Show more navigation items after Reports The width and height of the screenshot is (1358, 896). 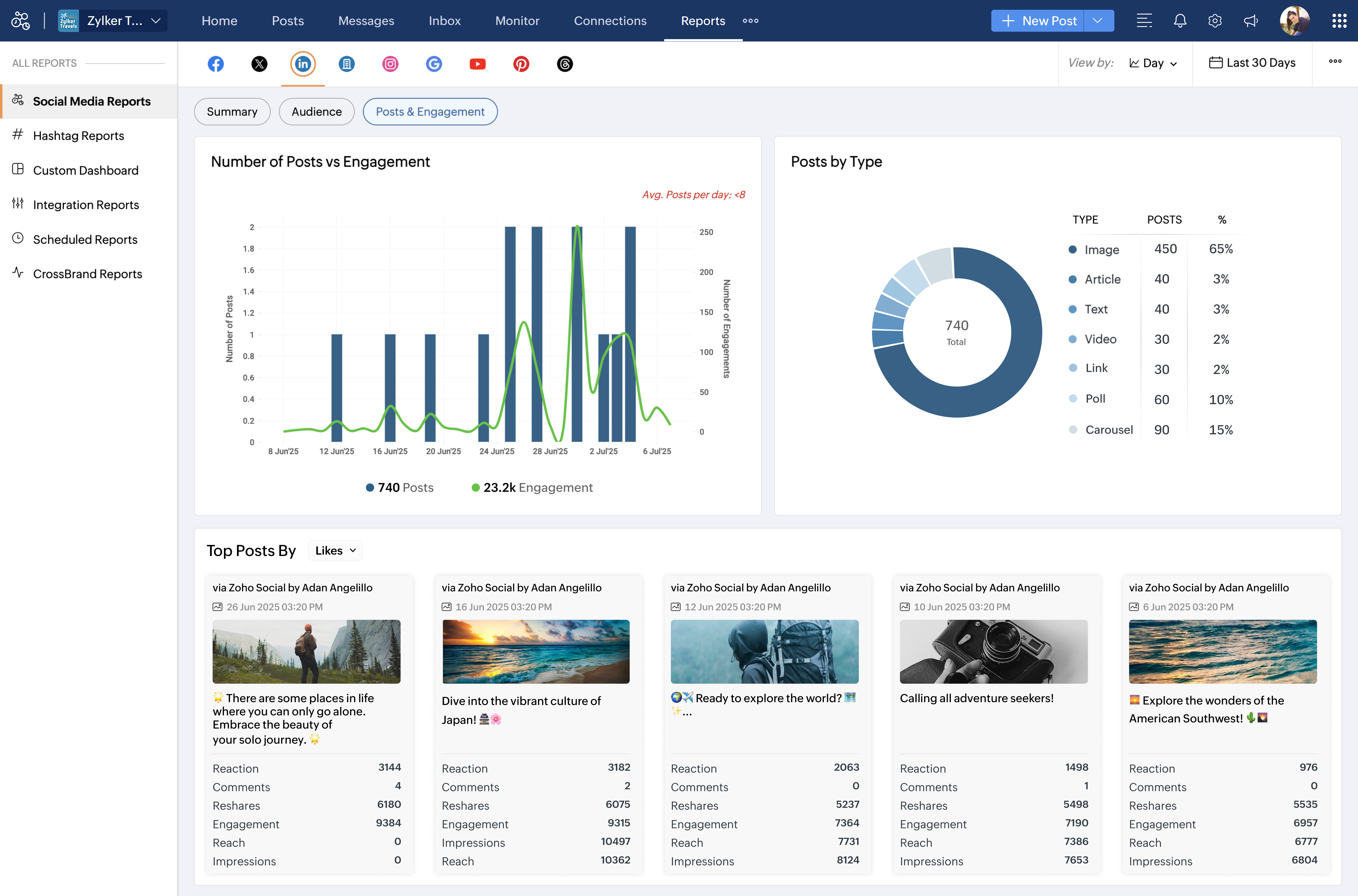(751, 21)
